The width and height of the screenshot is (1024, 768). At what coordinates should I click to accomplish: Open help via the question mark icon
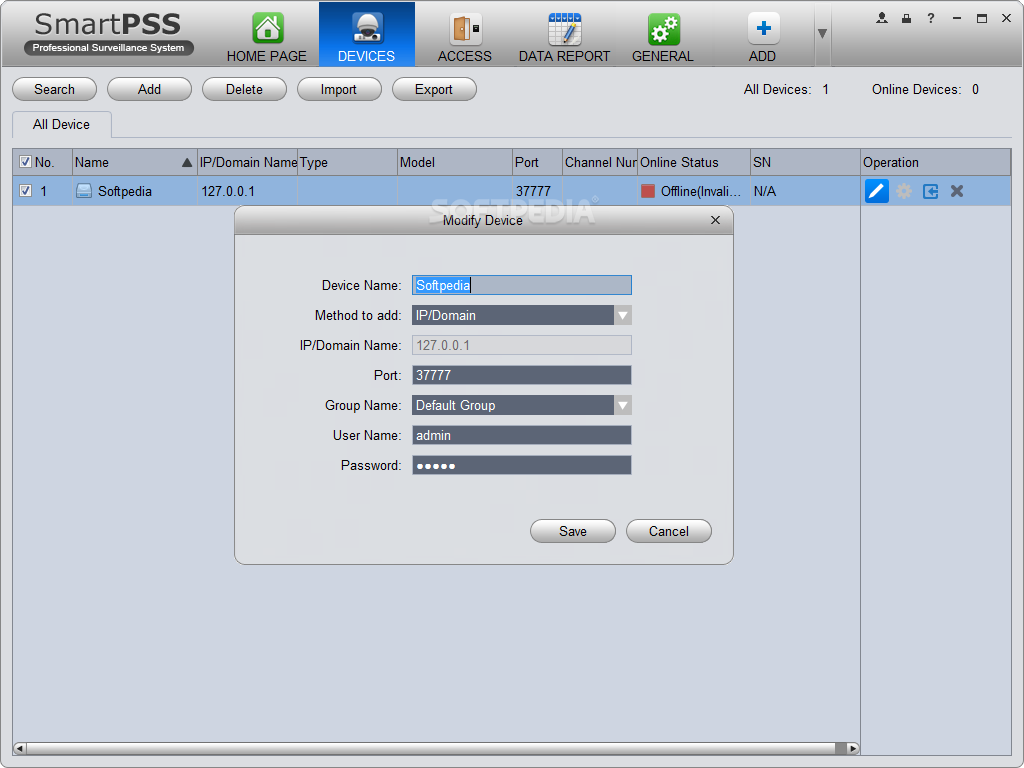(x=931, y=18)
